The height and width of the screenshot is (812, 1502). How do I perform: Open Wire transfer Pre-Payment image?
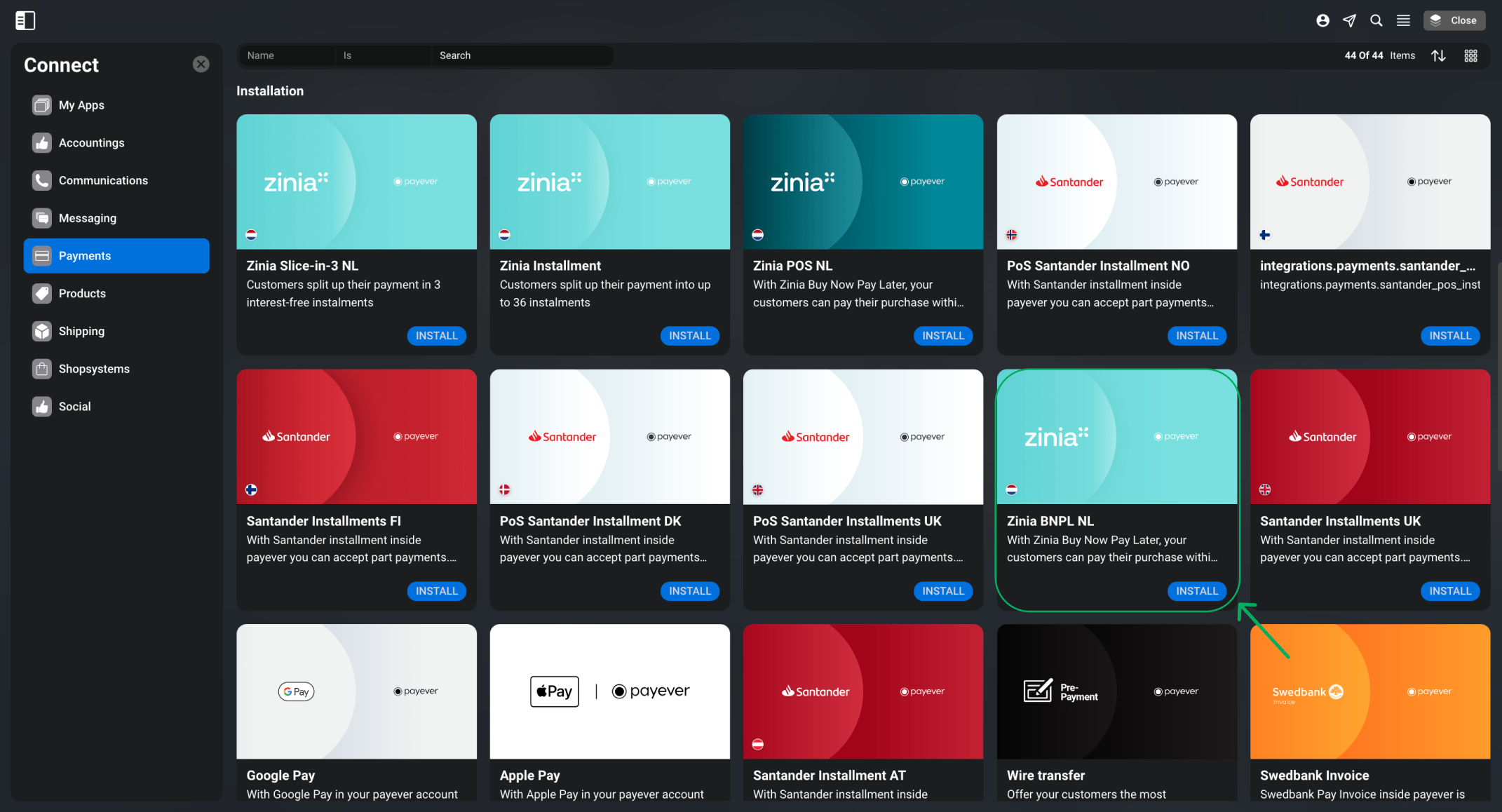tap(1117, 691)
